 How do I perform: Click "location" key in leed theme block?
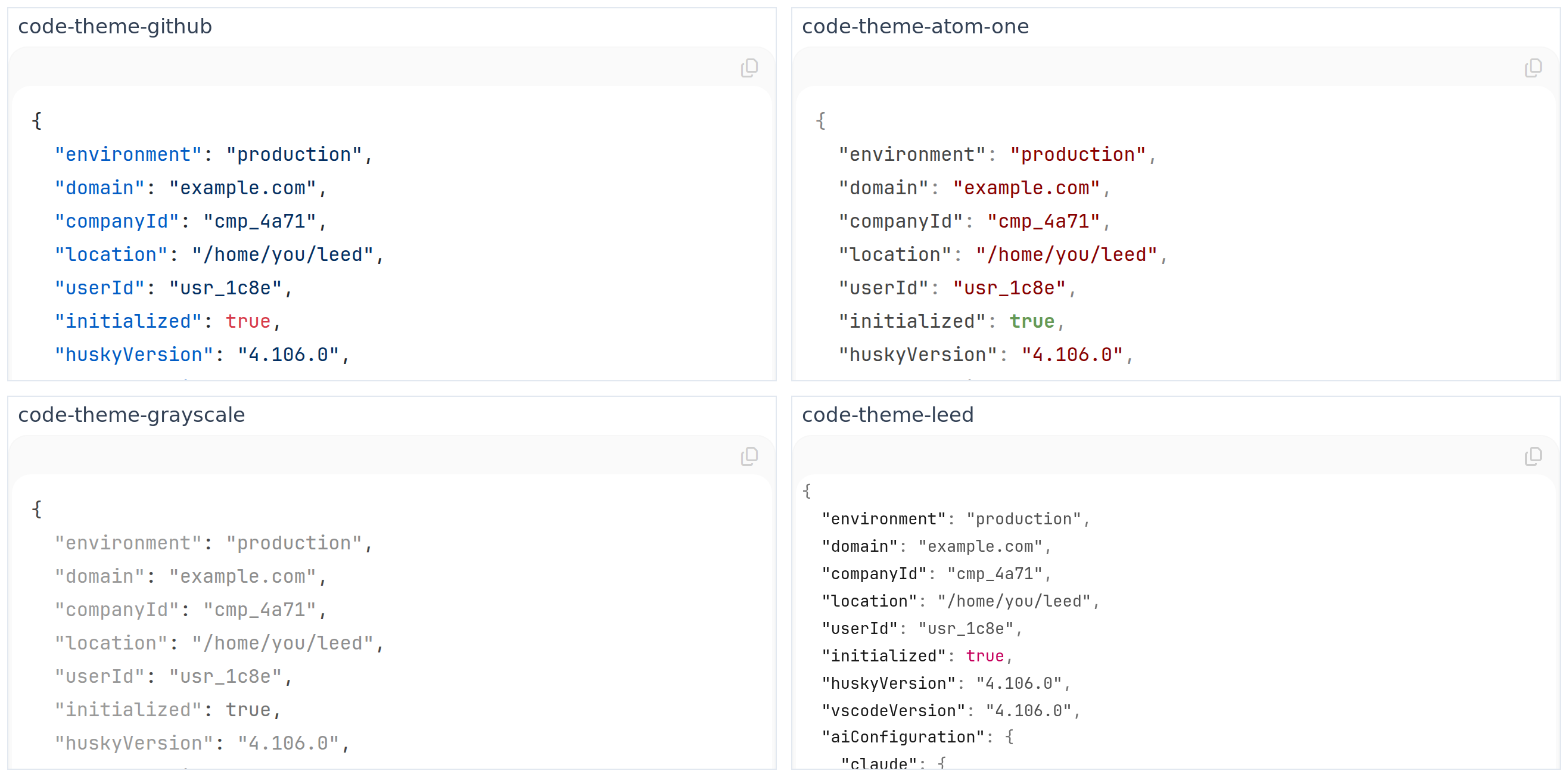click(869, 602)
